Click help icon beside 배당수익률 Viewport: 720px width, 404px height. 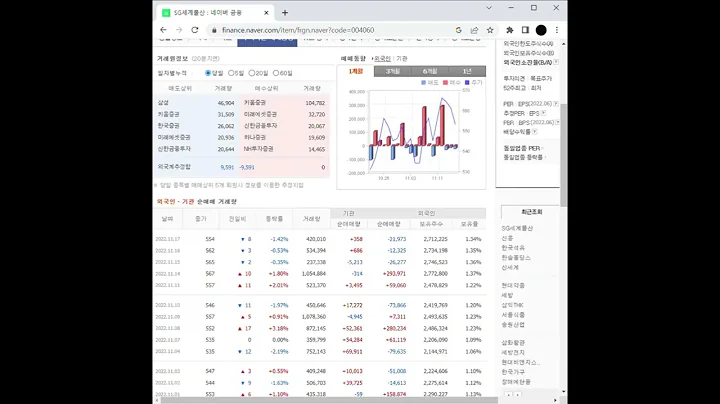point(535,132)
